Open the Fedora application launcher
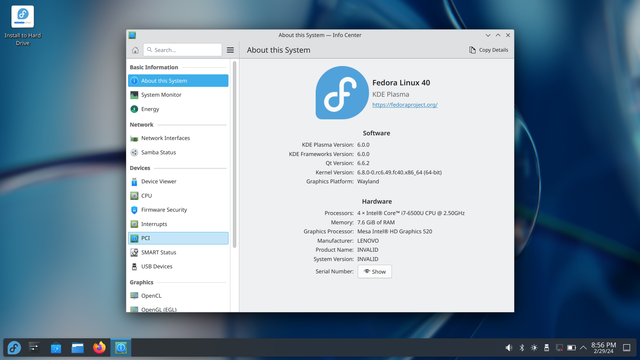Screen dimensions: 640x360 [14, 348]
